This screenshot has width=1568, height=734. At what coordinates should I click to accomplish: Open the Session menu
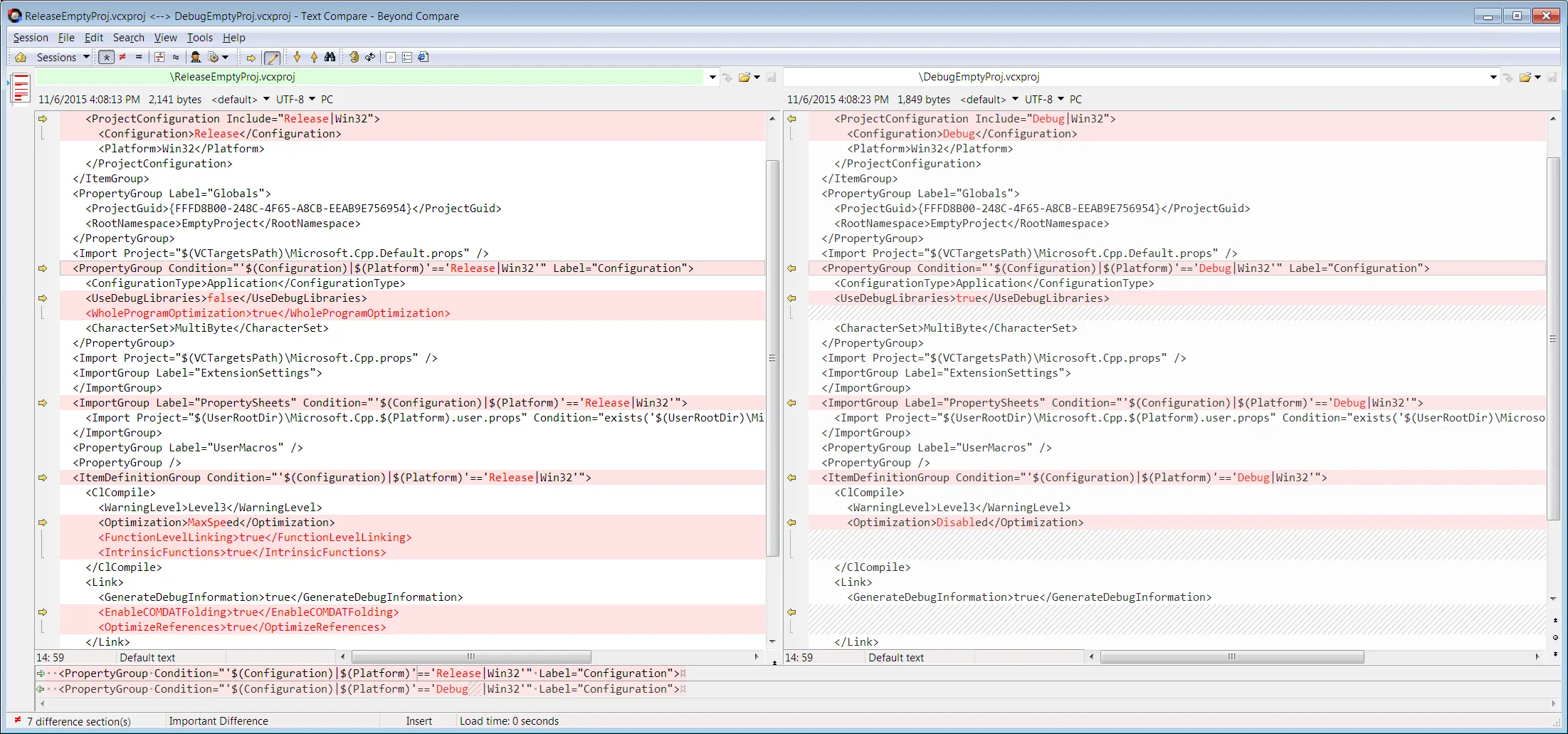[x=31, y=38]
